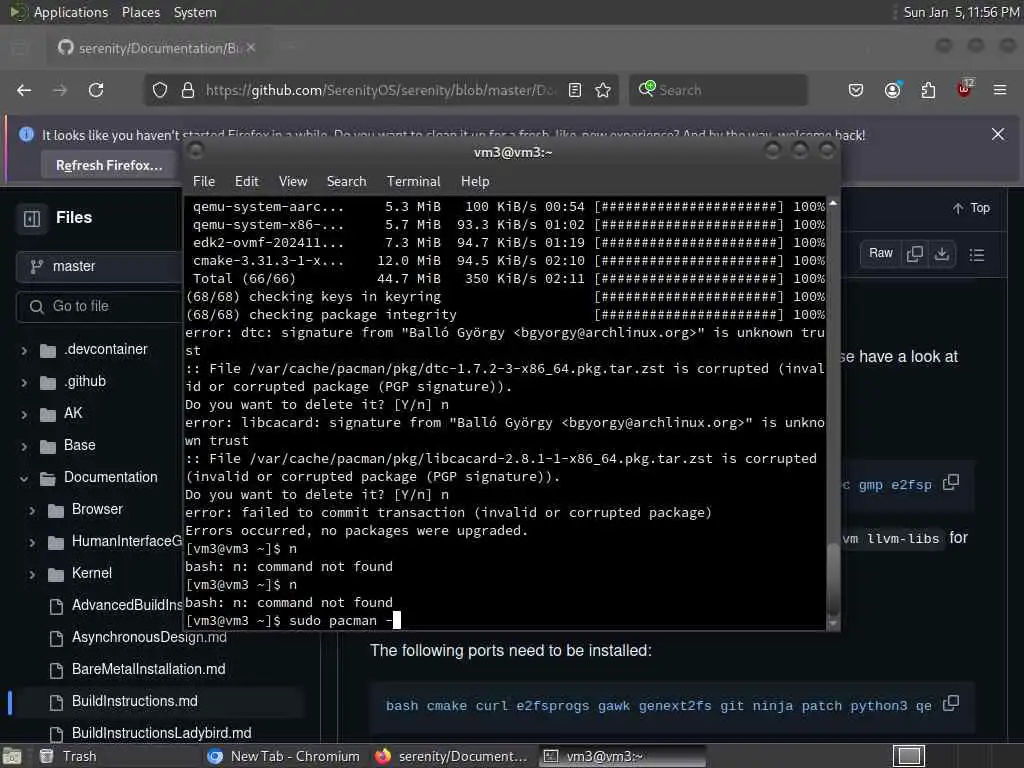This screenshot has height=768, width=1024.
Task: Open the System menu in top panel
Action: pyautogui.click(x=195, y=12)
